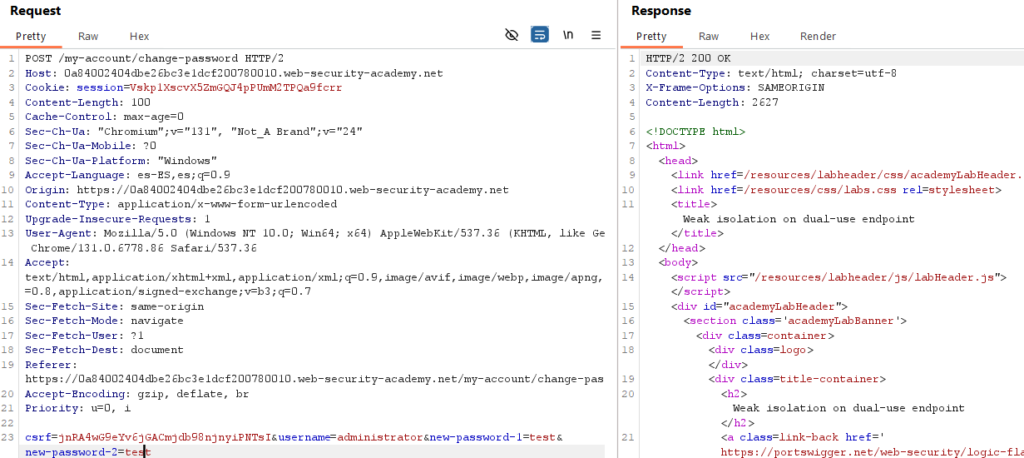The height and width of the screenshot is (458, 1024).
Task: Toggle the \n show newlines button
Action: pos(568,35)
